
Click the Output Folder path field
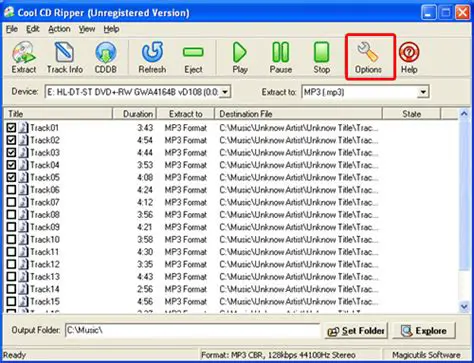192,330
